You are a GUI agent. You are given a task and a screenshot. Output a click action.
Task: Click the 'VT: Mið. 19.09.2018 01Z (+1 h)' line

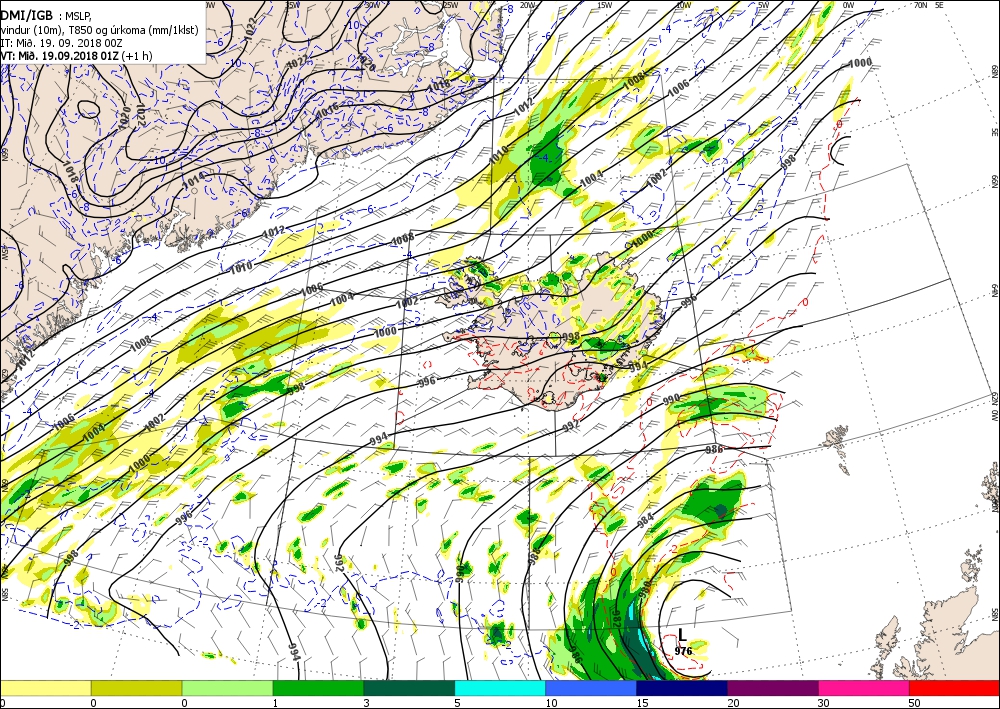(76, 56)
